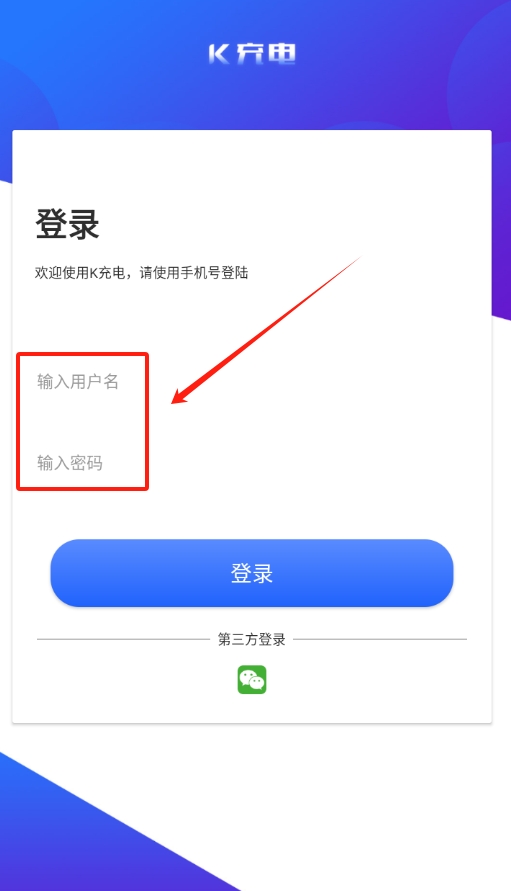Click the divider line right of 第三方登录

(380, 639)
